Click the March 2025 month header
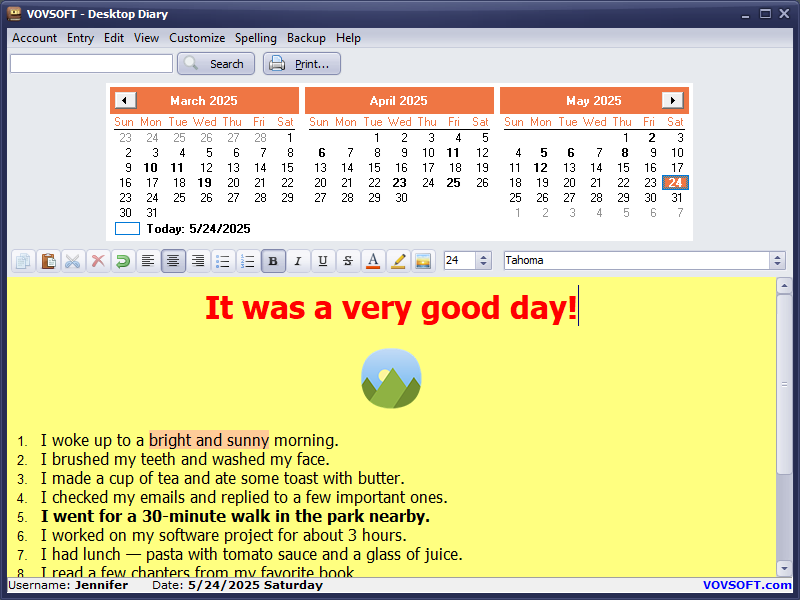This screenshot has height=600, width=800. (x=204, y=101)
